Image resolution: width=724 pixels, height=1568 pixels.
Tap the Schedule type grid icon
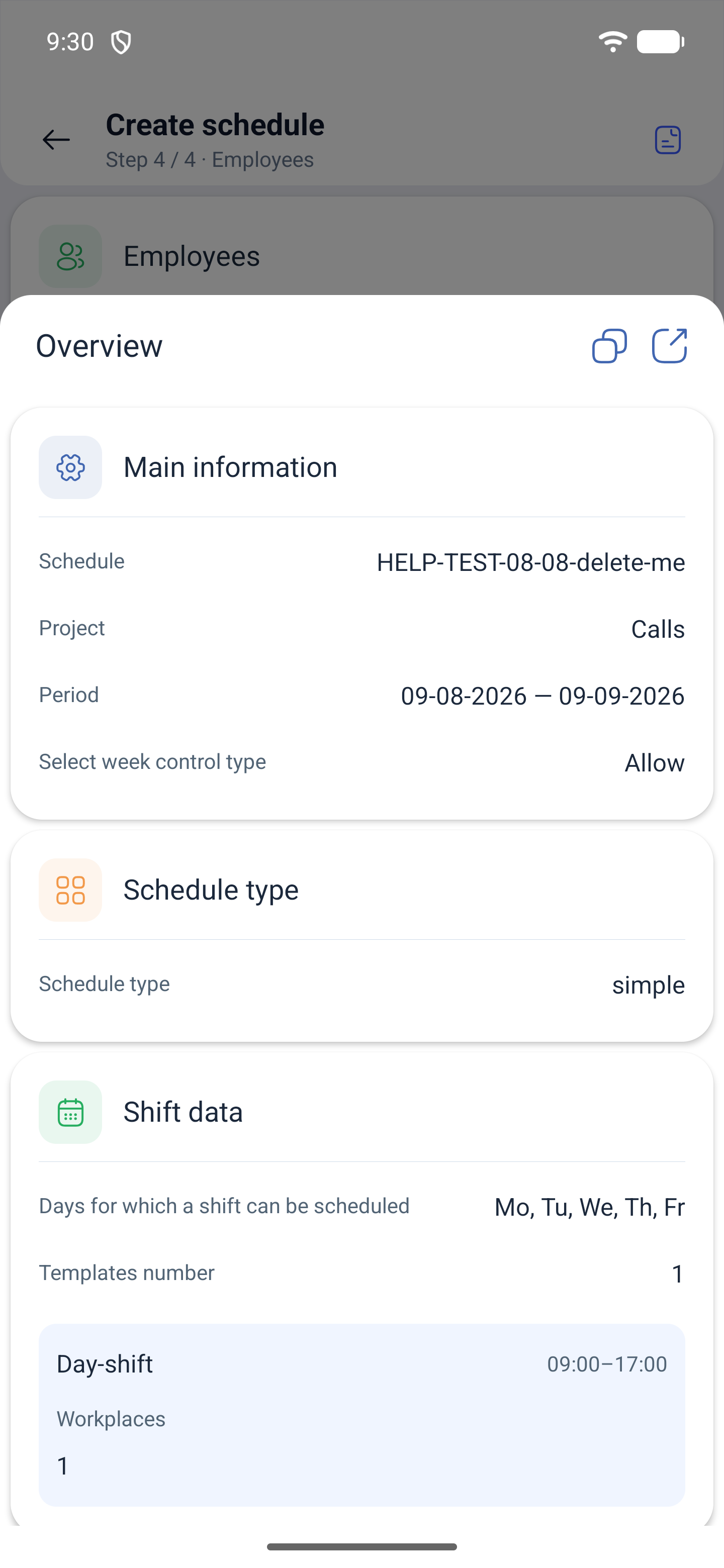point(70,890)
